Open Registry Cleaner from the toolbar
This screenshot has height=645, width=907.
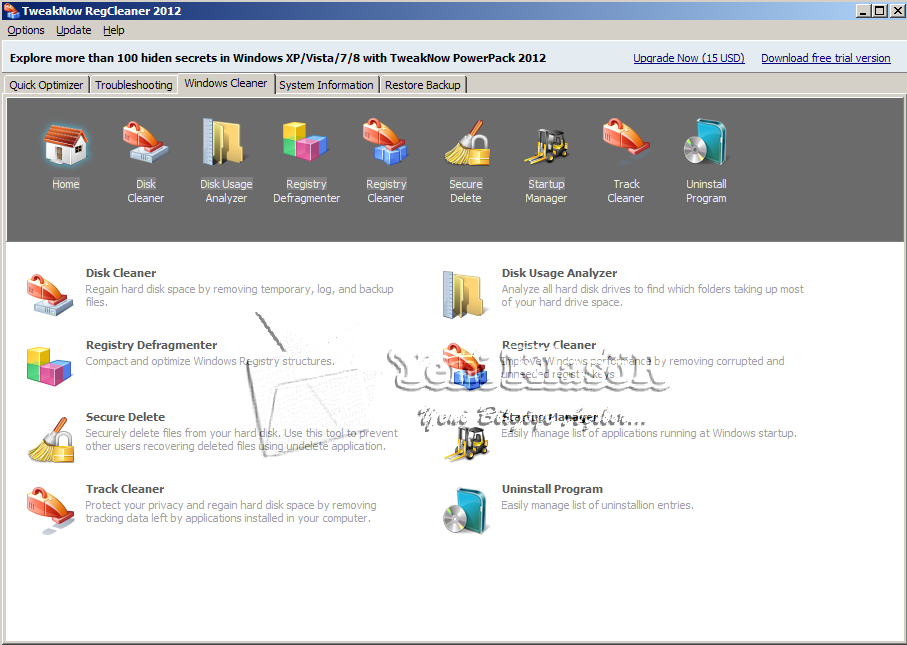tap(386, 146)
